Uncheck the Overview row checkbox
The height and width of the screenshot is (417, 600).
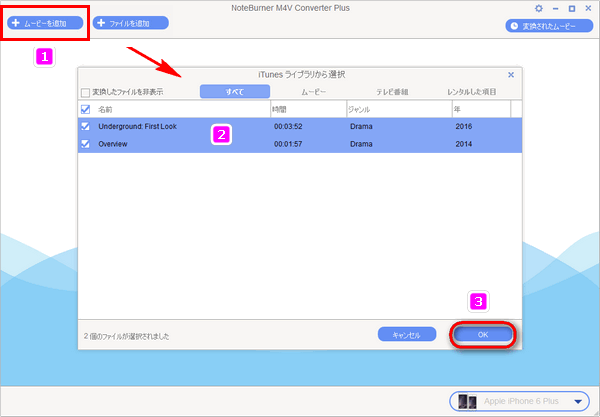click(x=85, y=144)
